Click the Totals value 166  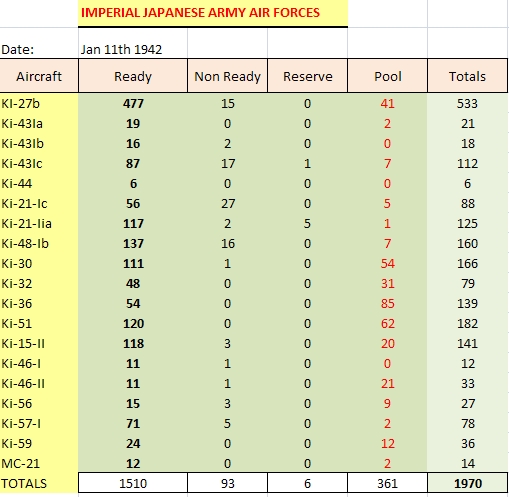(467, 264)
